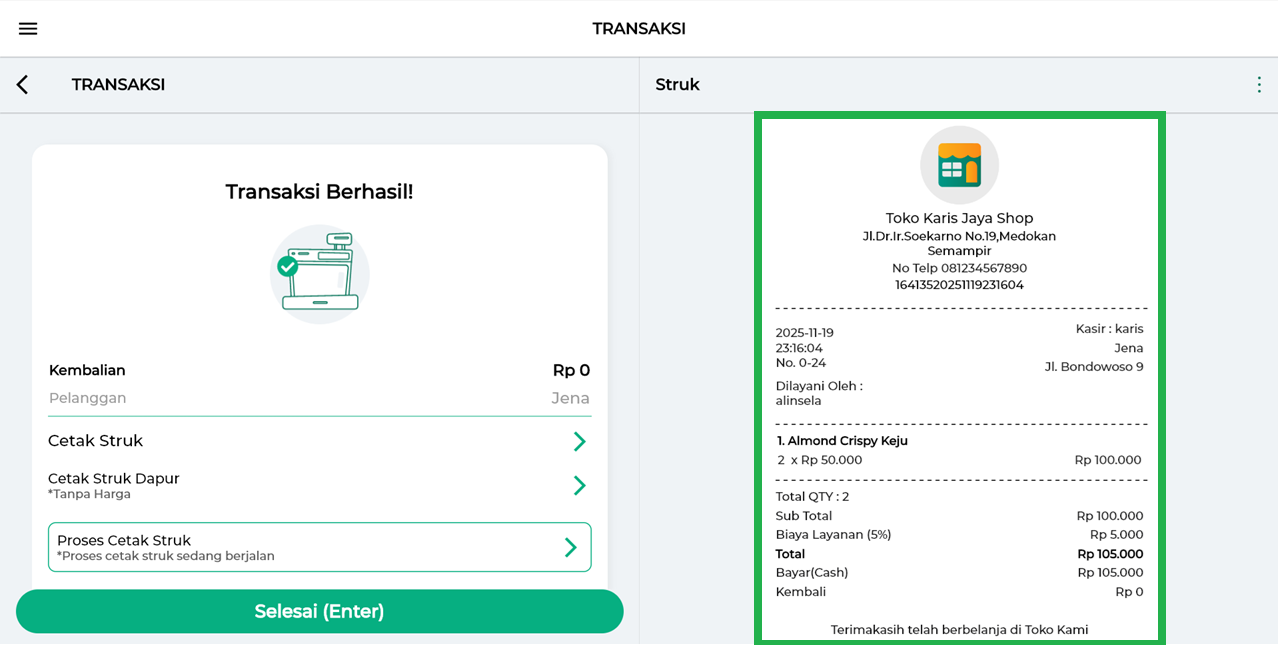The image size is (1278, 645).
Task: Click the green checkmark badge on register
Action: click(x=288, y=266)
